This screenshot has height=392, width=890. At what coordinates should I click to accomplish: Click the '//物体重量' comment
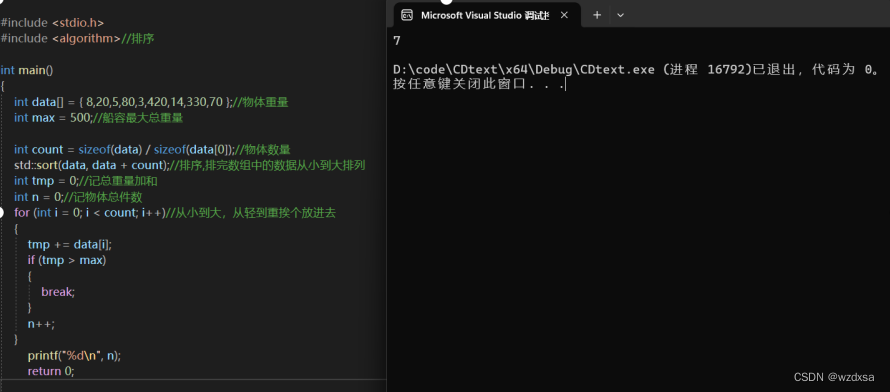(x=261, y=102)
